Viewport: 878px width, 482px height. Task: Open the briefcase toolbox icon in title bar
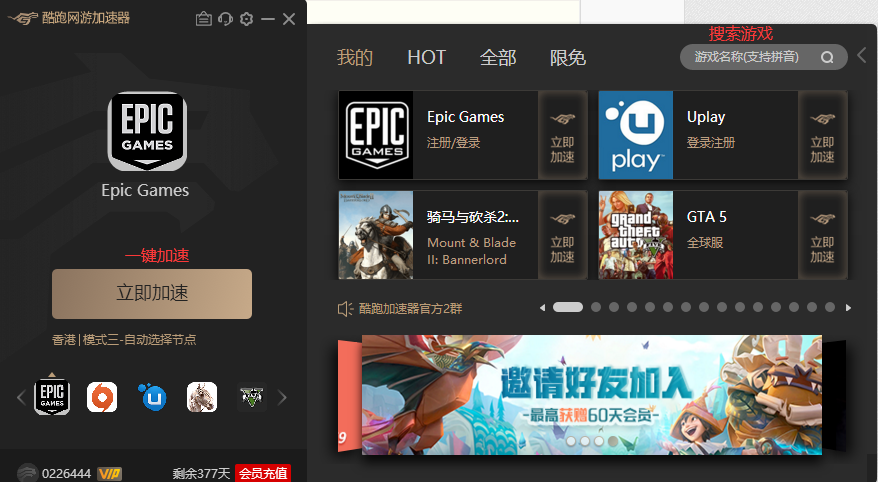click(203, 19)
